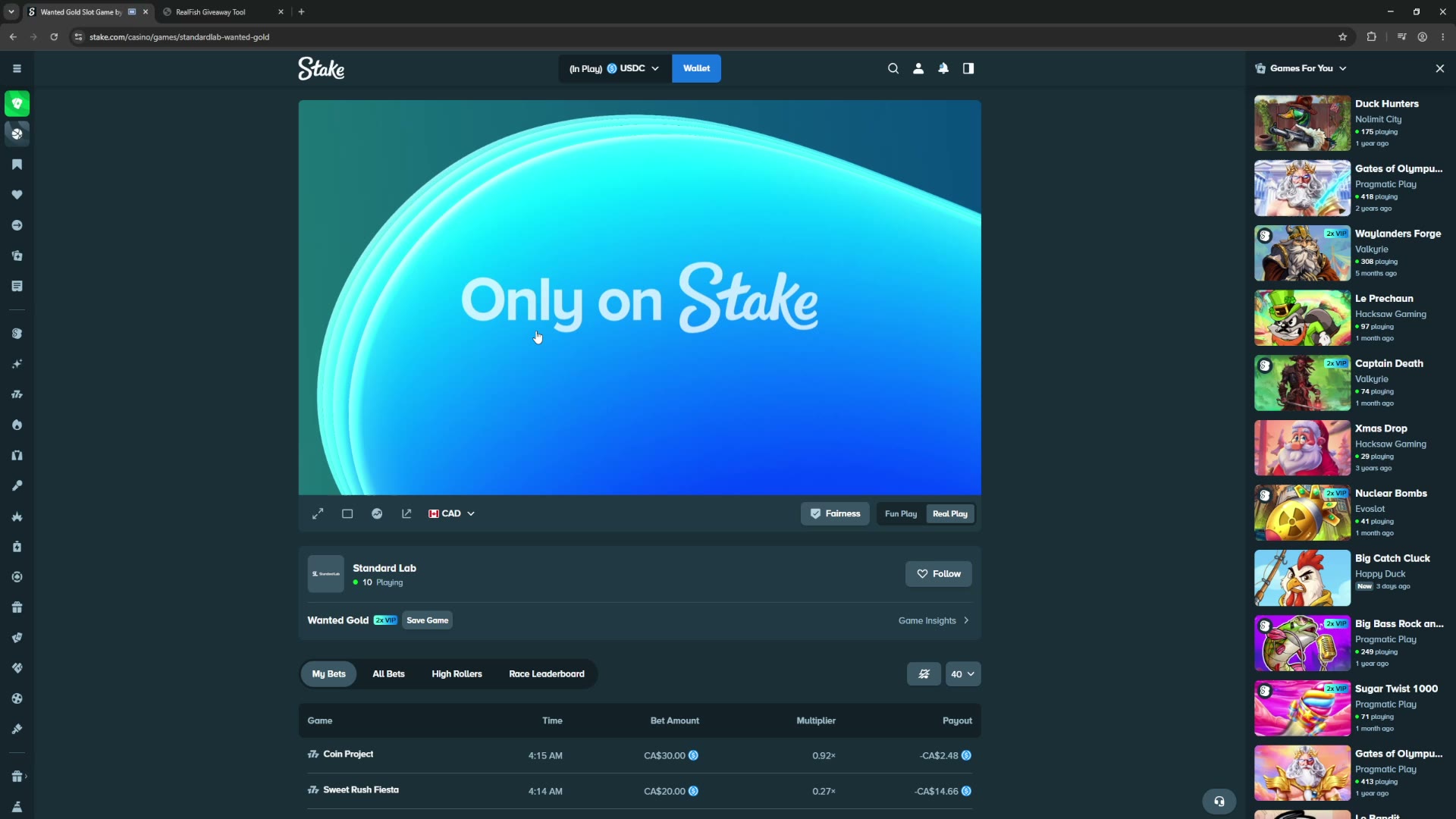1456x819 pixels.
Task: Bookmark this page with the star icon
Action: pos(1343,36)
